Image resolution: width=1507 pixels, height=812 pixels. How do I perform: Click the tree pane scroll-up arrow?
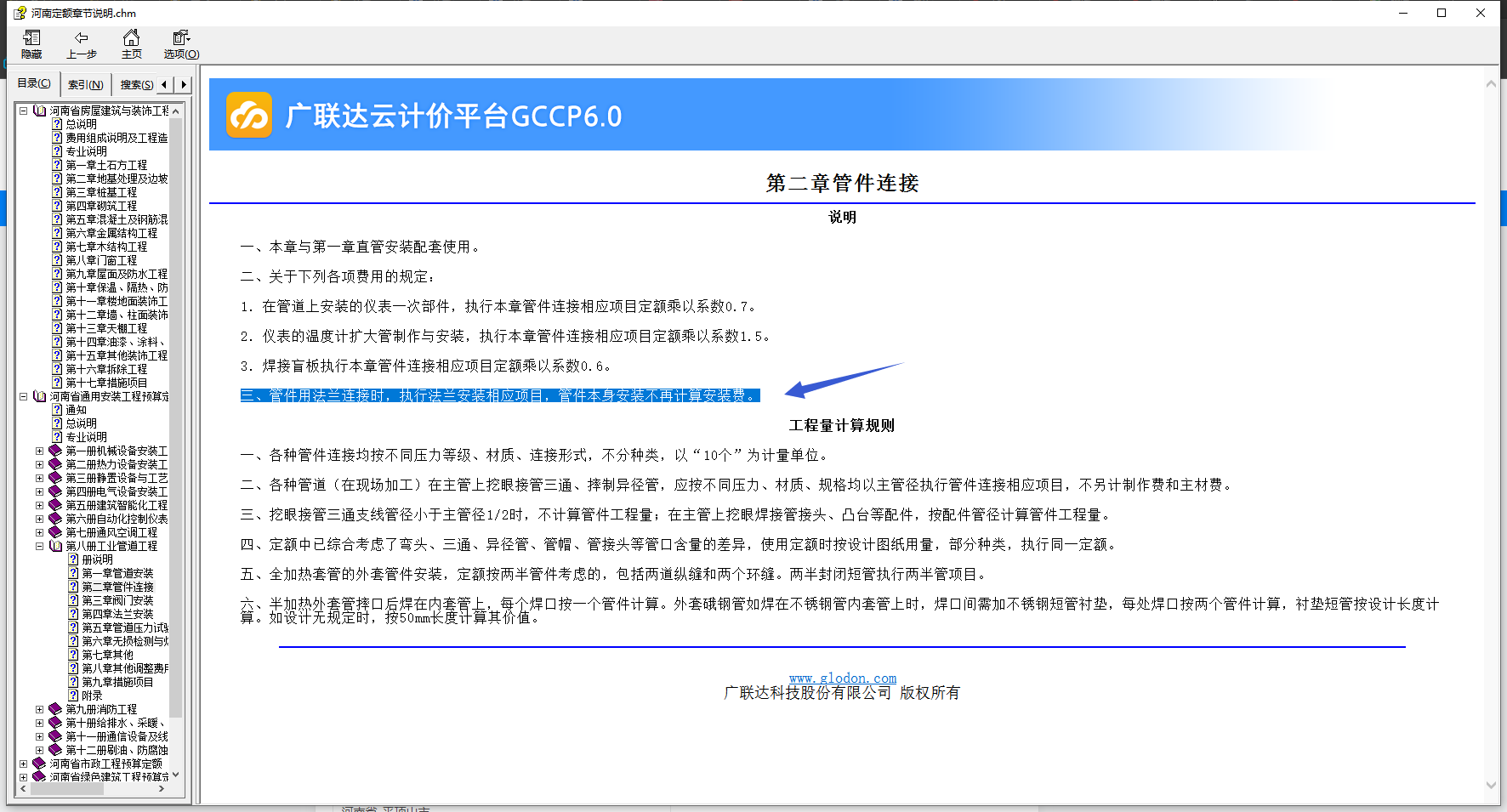click(x=176, y=111)
